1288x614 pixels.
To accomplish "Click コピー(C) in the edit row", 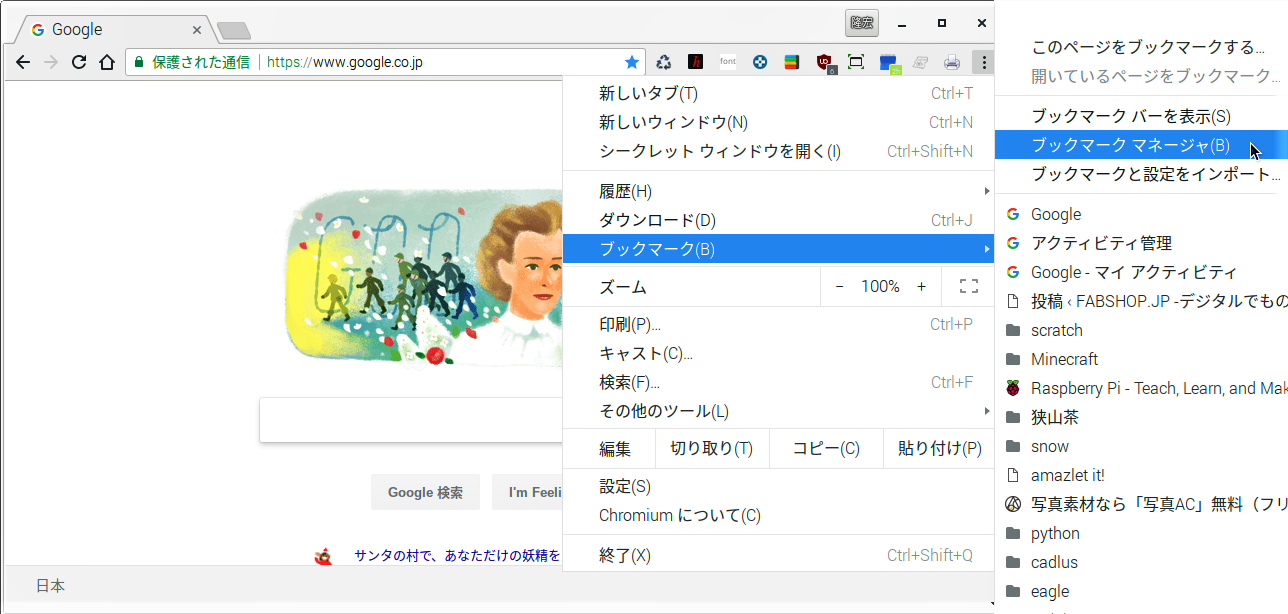I will [826, 449].
